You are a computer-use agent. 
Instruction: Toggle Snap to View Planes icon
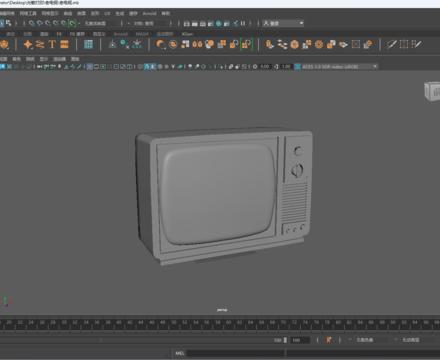coord(64,23)
